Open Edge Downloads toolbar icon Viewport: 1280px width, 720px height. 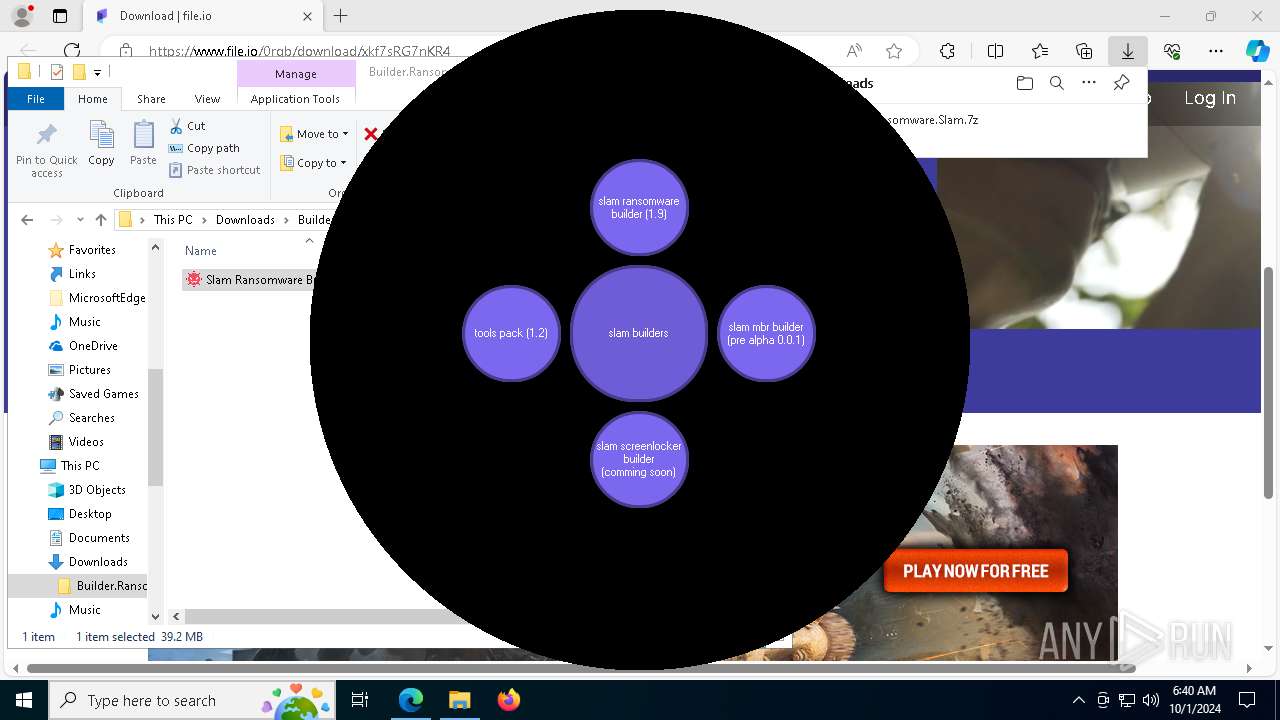1127,51
